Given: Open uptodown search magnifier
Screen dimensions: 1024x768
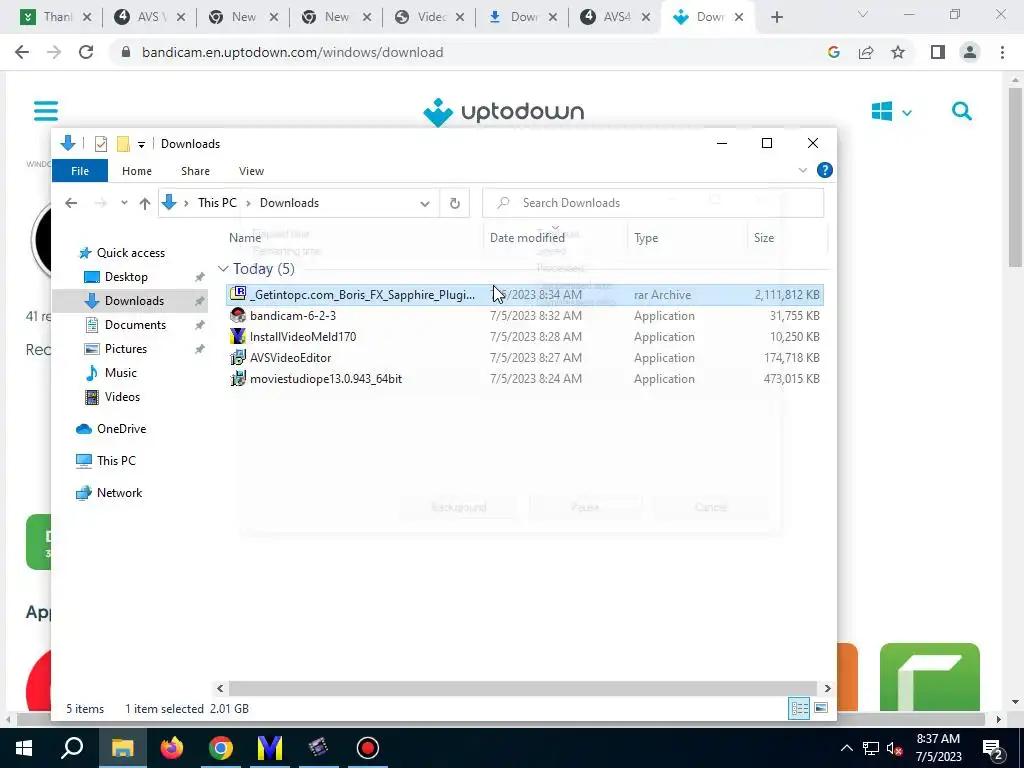Looking at the screenshot, I should pos(961,112).
